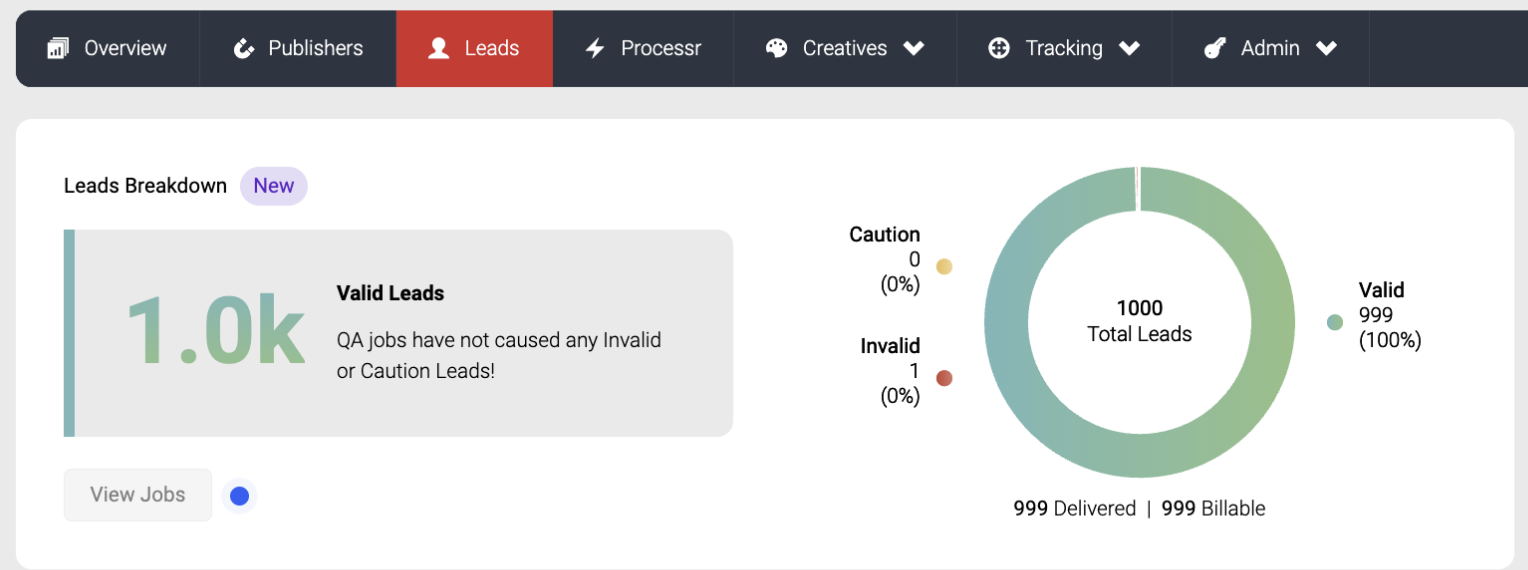The height and width of the screenshot is (570, 1528).
Task: Click the Valid Leads card title
Action: [390, 293]
